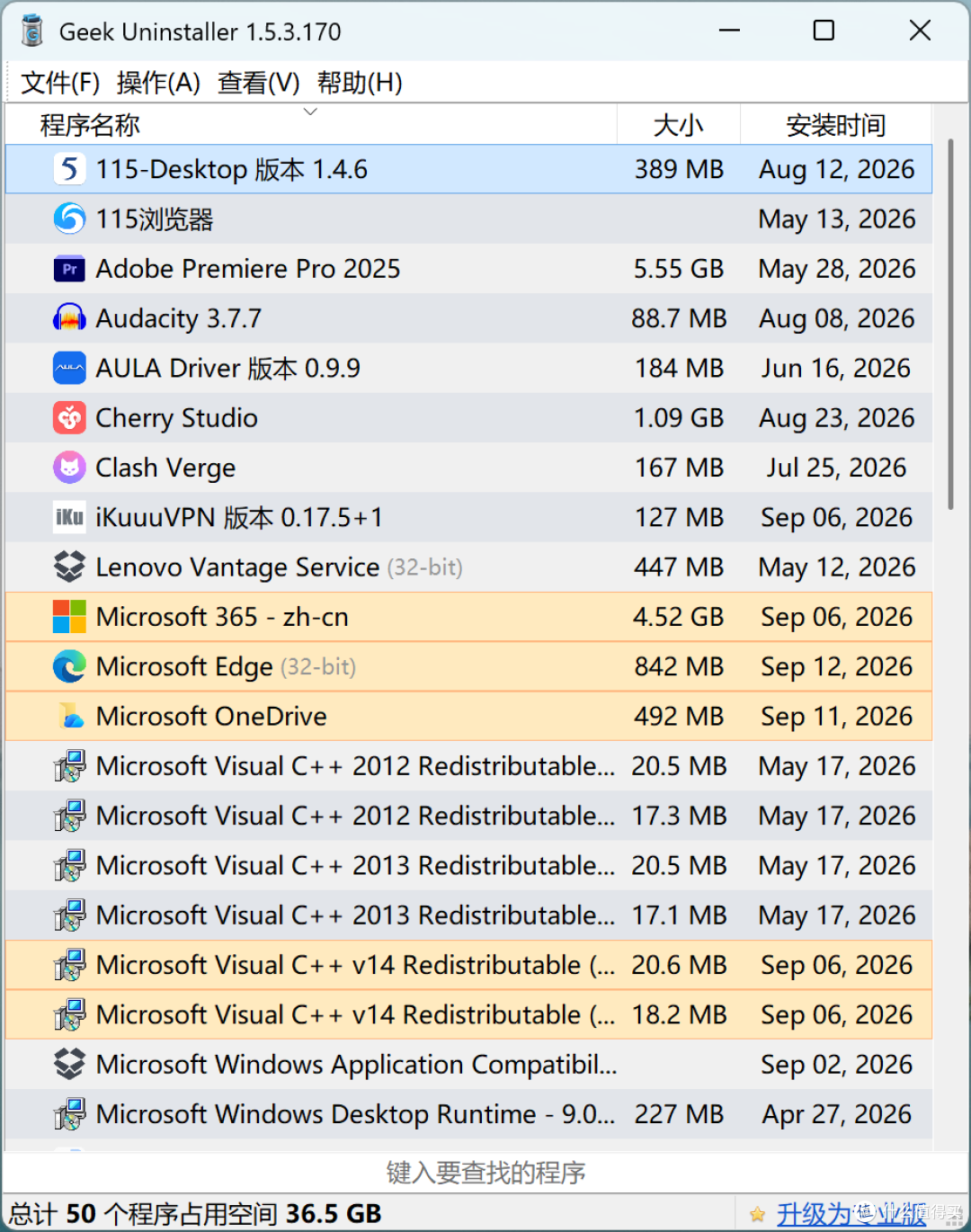Select Adobe Premiere Pro 2025 name
This screenshot has height=1232, width=971.
(x=248, y=269)
